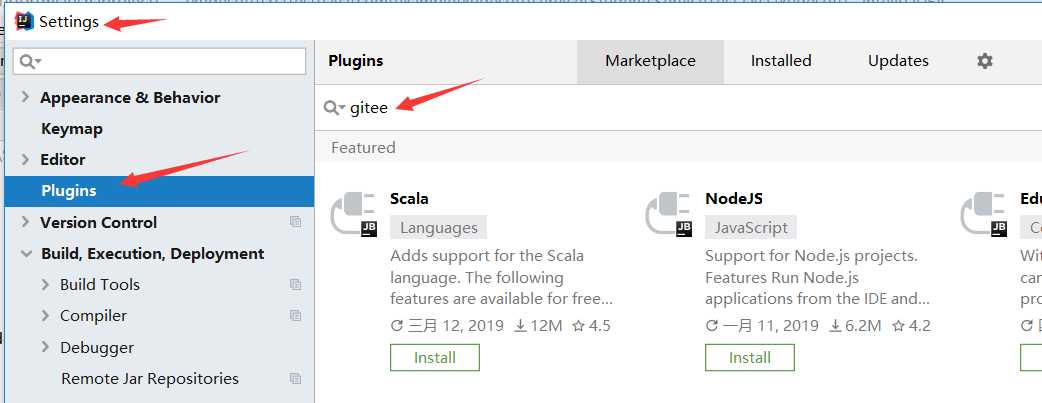Switch to the Installed tab
The image size is (1042, 403).
[x=781, y=61]
